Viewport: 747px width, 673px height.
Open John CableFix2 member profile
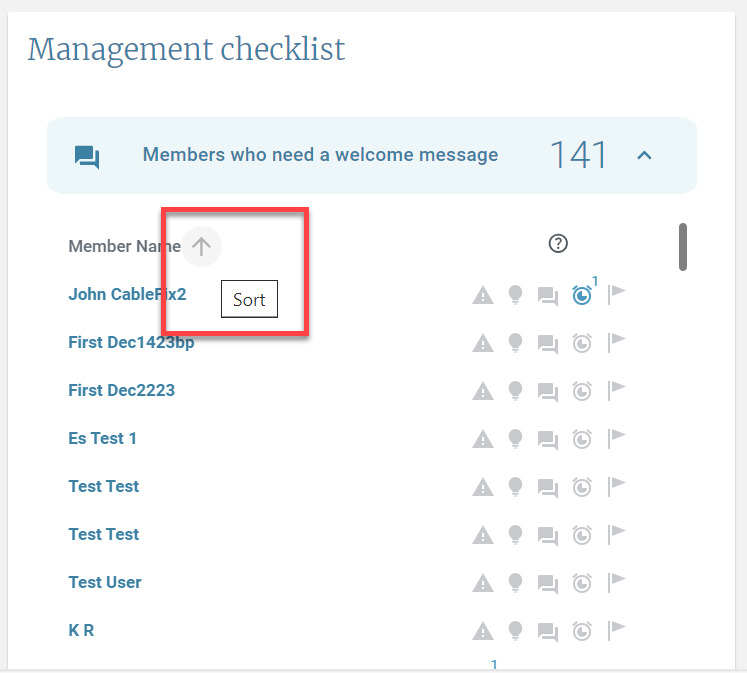pyautogui.click(x=127, y=294)
